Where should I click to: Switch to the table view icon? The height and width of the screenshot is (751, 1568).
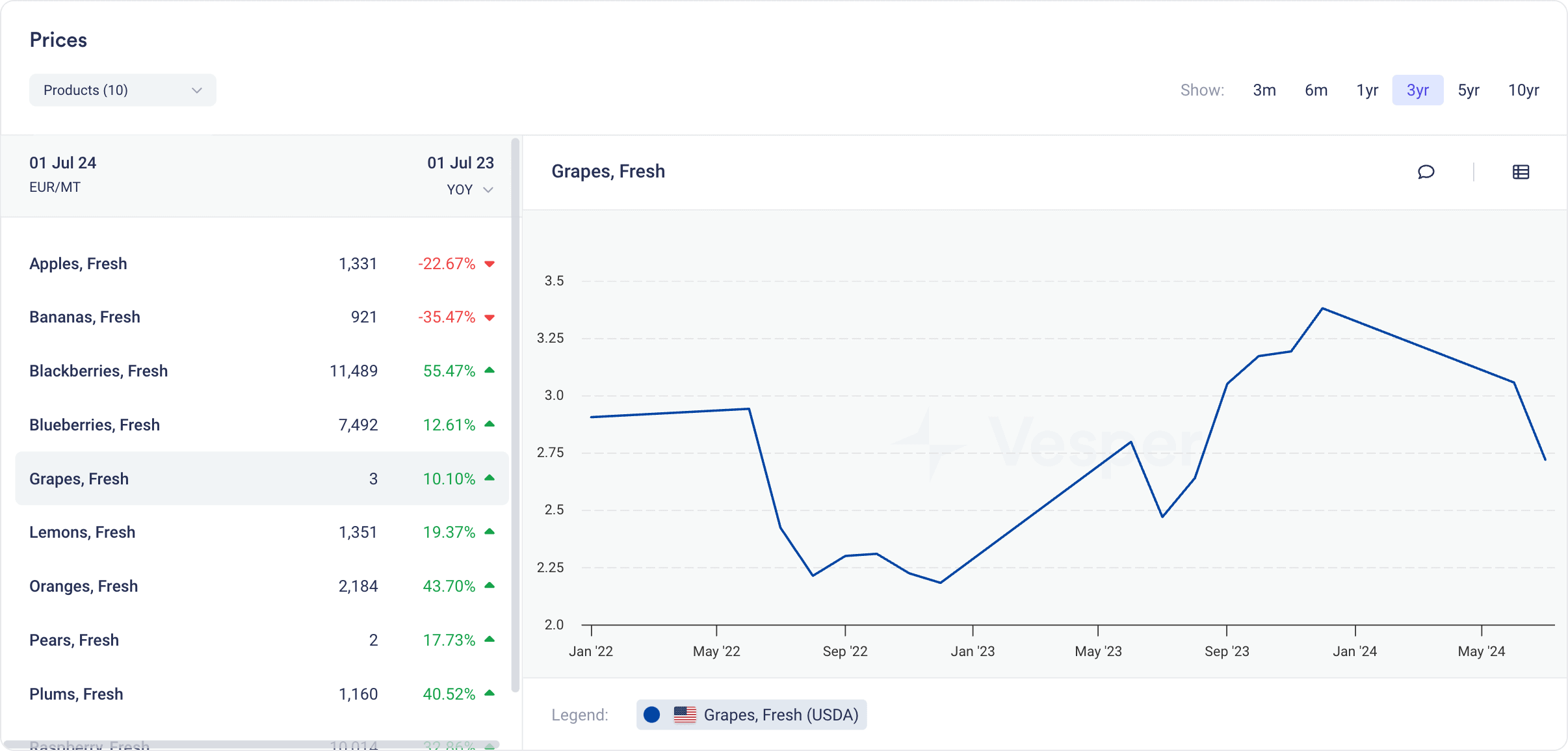(1521, 172)
